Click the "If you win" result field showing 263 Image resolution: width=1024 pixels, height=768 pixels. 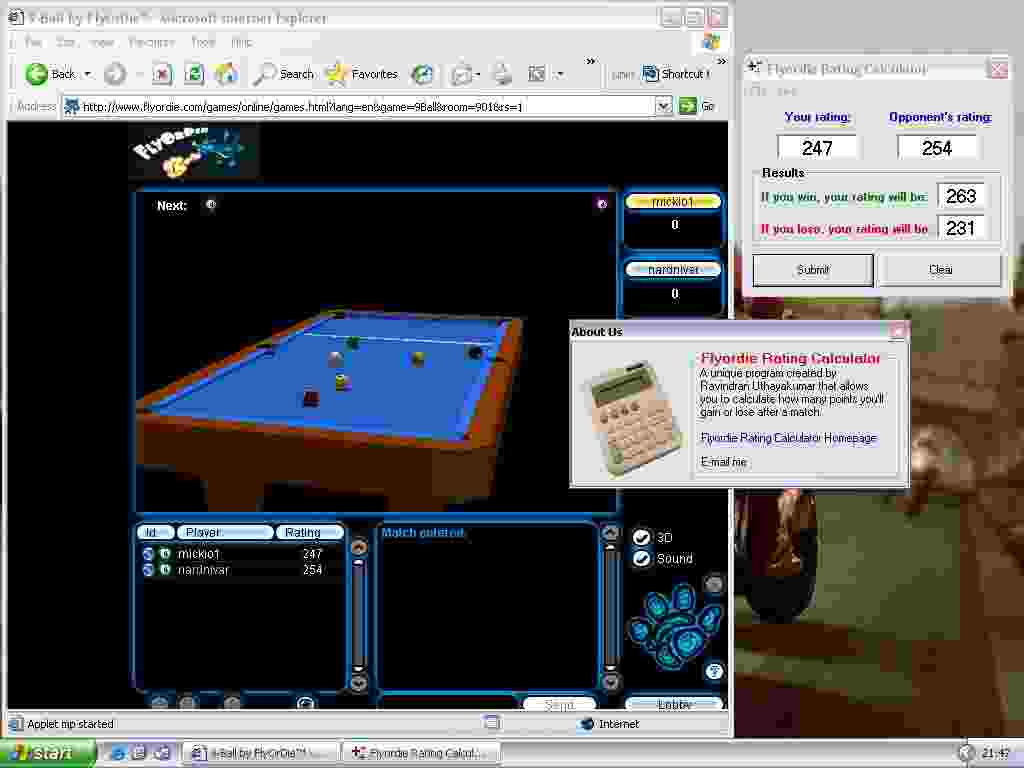[x=961, y=195]
